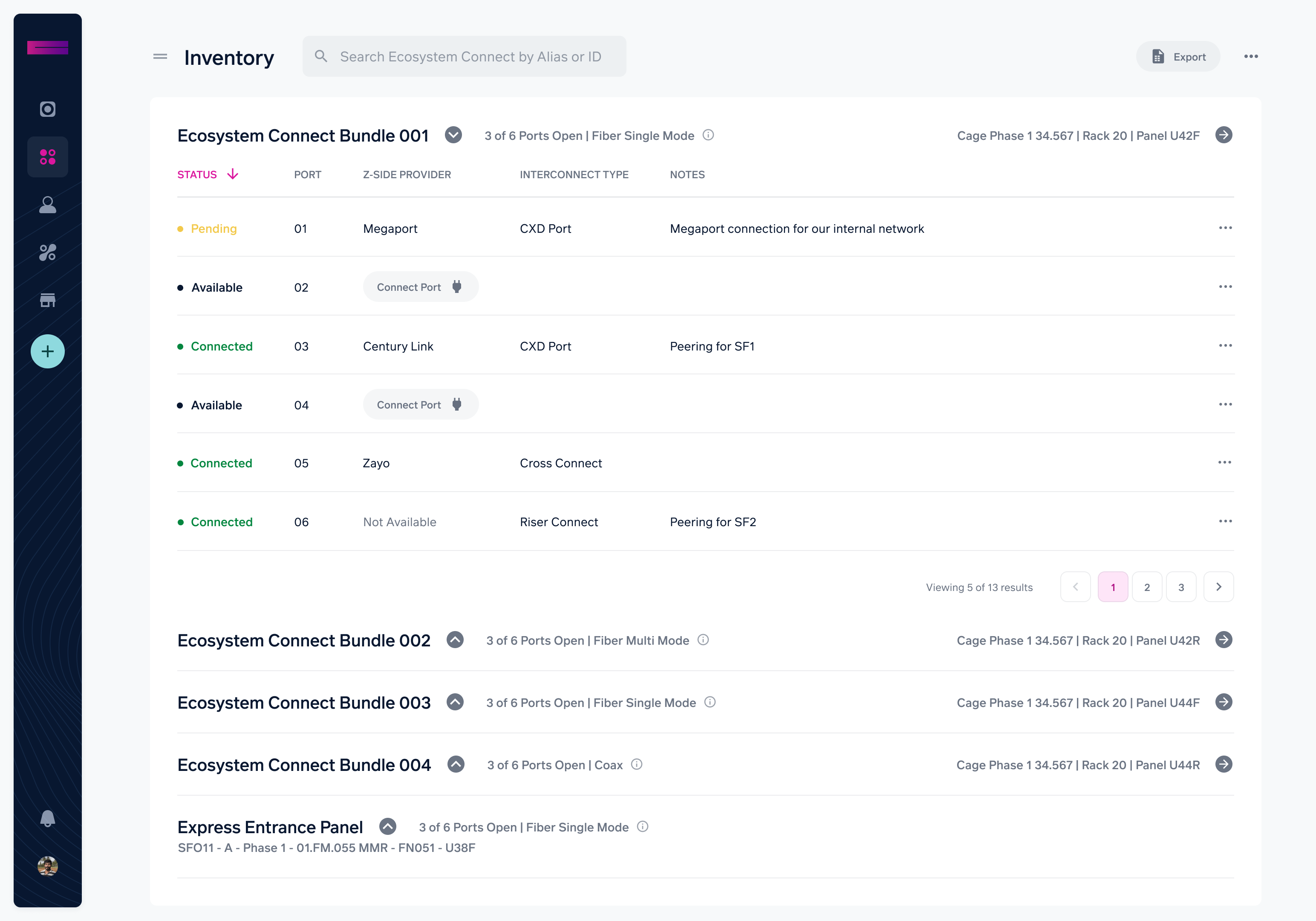The width and height of the screenshot is (1316, 921).
Task: Click Connect Port for port 04
Action: click(x=421, y=404)
